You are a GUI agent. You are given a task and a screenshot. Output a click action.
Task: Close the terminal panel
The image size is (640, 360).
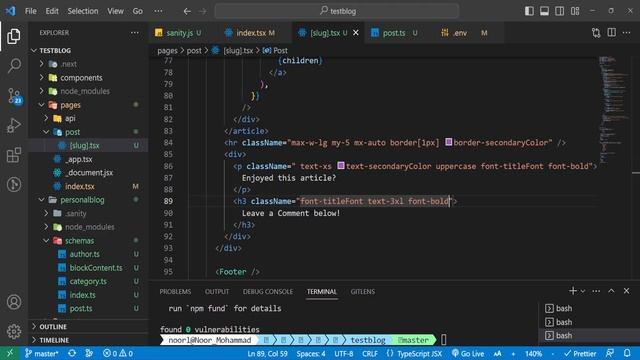tap(627, 291)
